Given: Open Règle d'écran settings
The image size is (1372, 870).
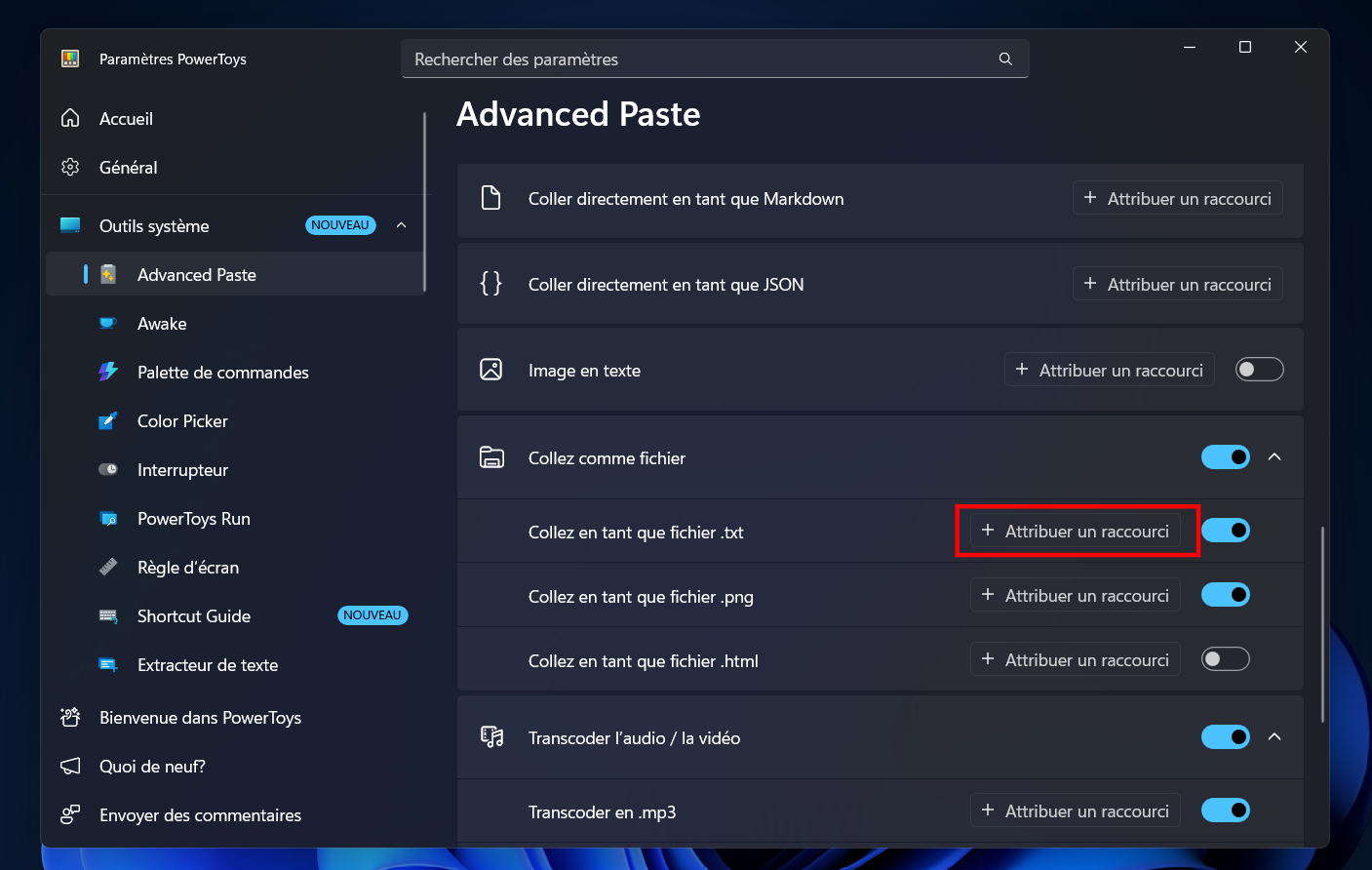Looking at the screenshot, I should coord(236,567).
